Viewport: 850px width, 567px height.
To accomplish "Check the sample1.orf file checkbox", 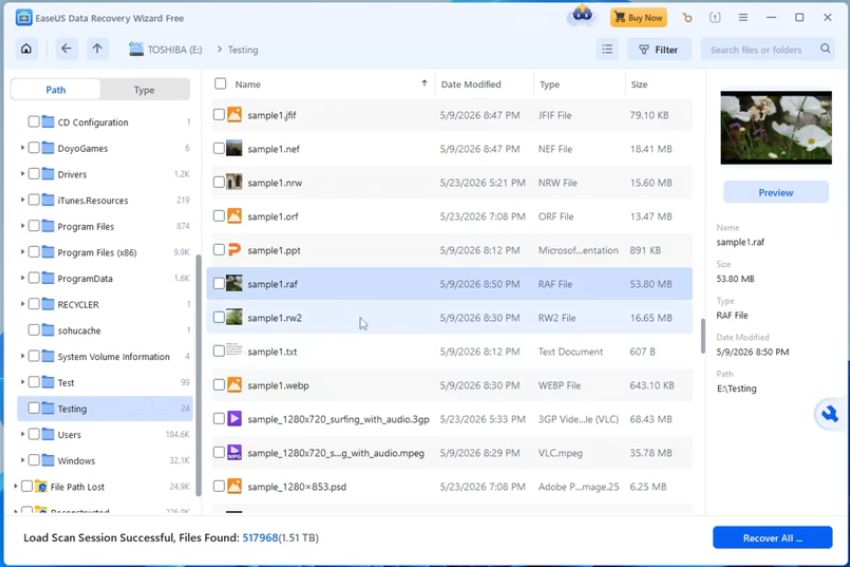I will [x=218, y=216].
